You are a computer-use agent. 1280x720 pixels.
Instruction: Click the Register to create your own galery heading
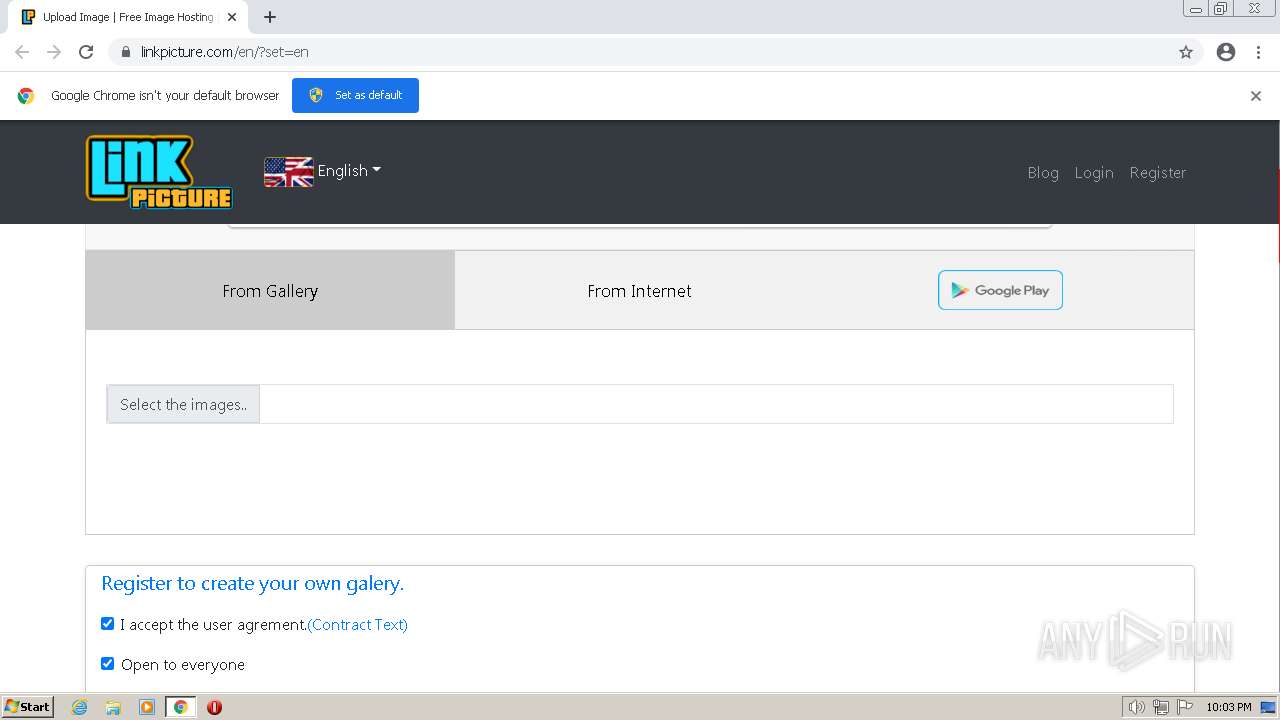(252, 583)
